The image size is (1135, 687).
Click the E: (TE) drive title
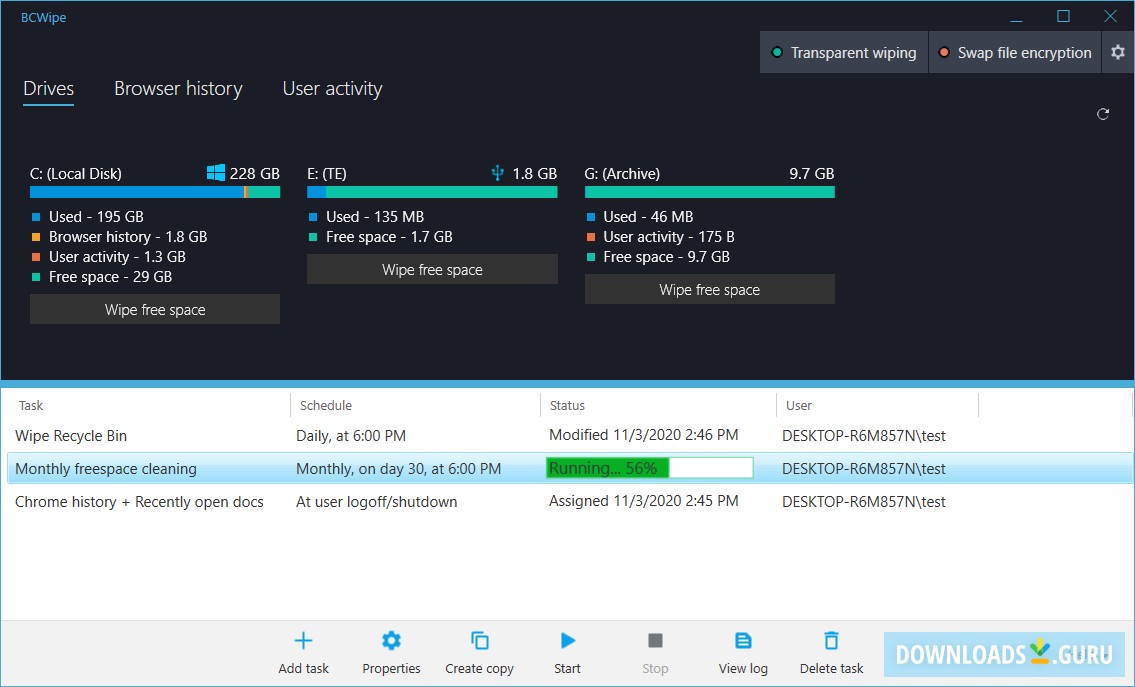[x=326, y=174]
